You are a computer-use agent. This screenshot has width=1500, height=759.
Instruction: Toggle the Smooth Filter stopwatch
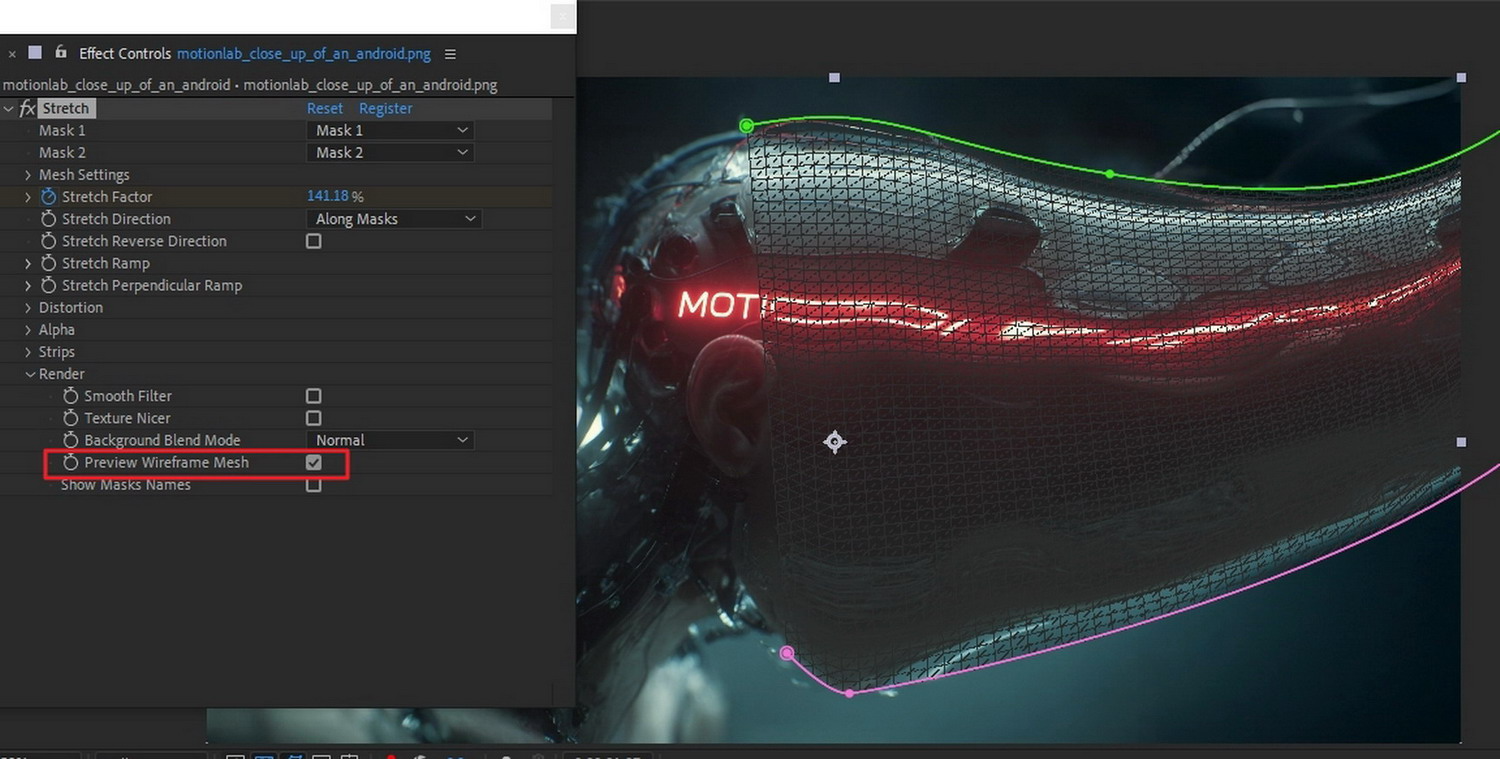pyautogui.click(x=70, y=396)
